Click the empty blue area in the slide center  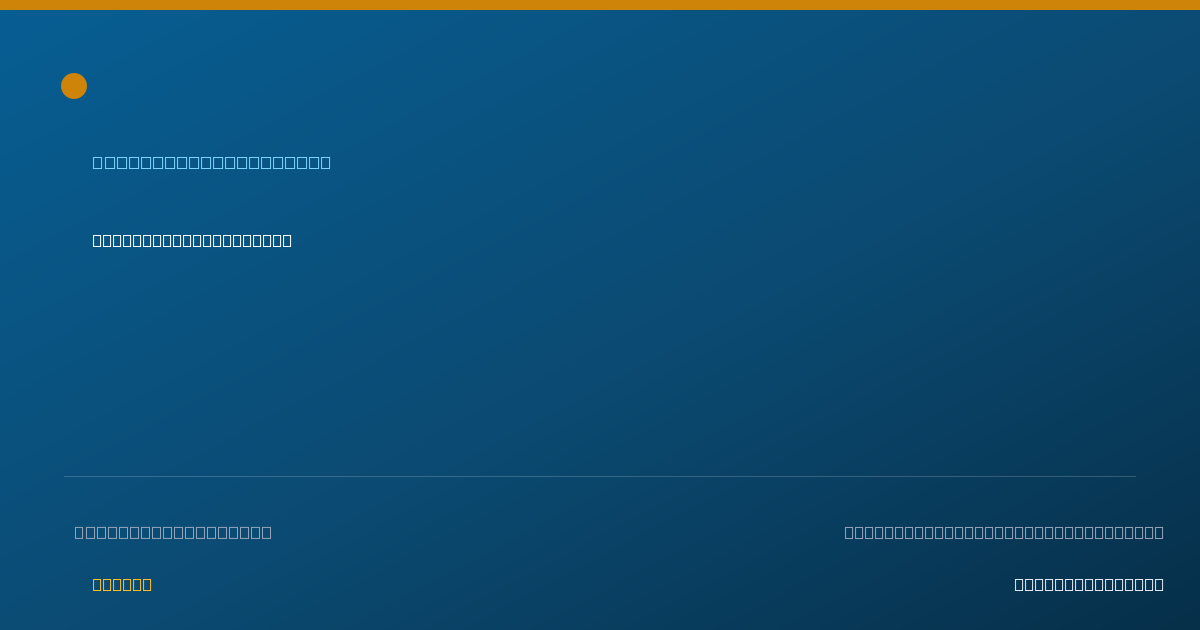point(600,360)
